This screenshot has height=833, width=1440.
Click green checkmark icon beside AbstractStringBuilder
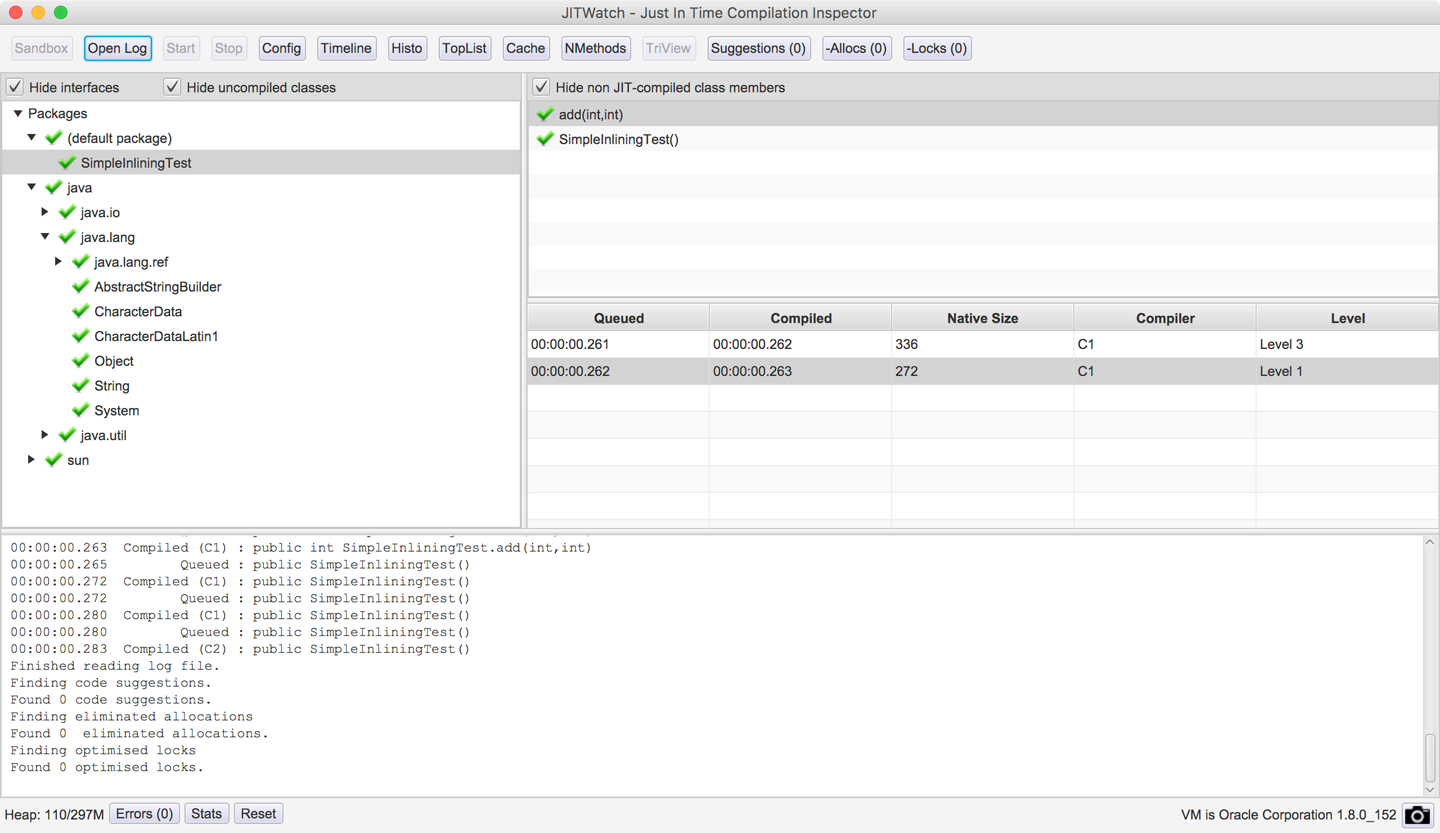81,287
